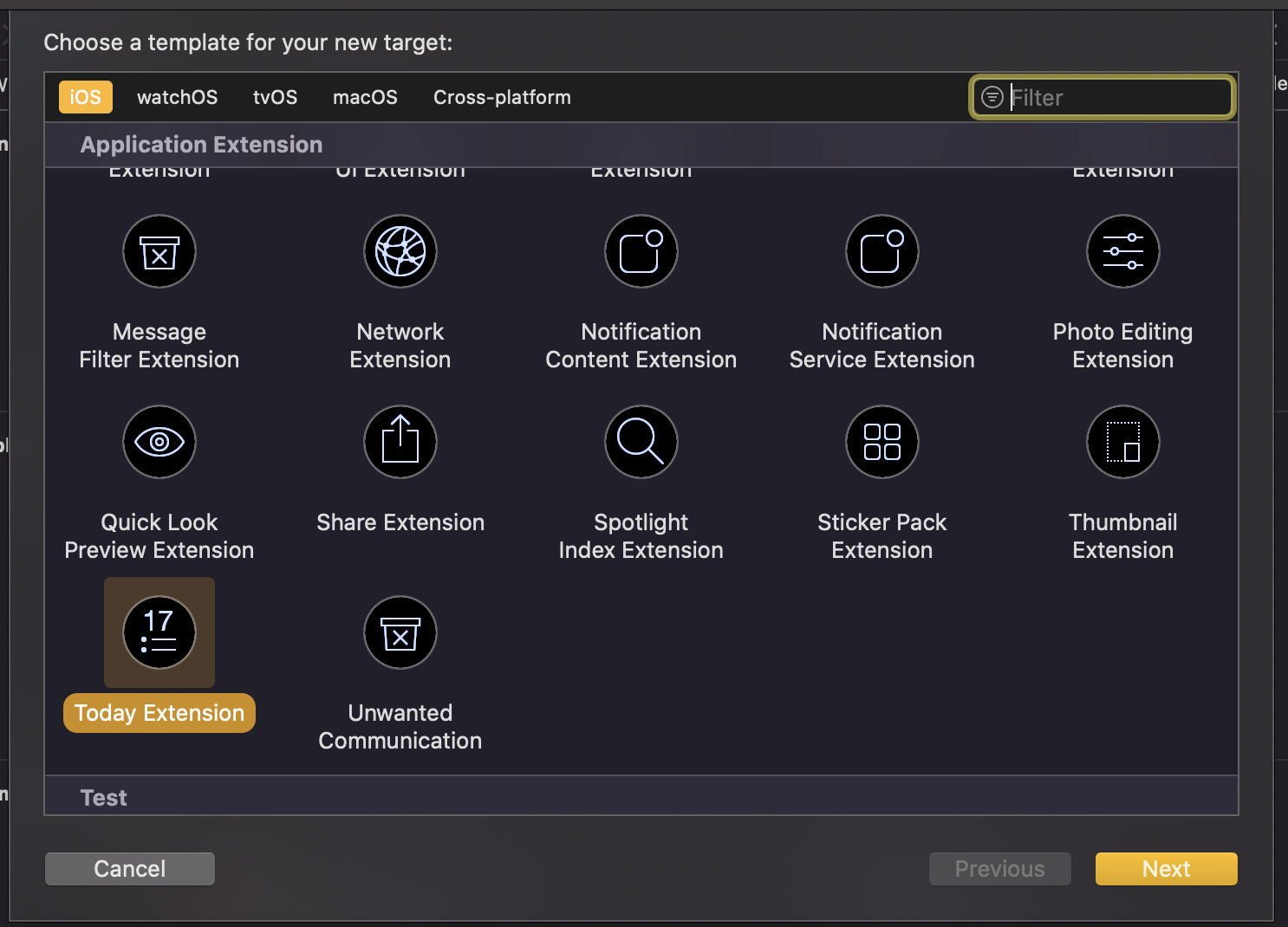Select the Spotlight Index Extension template
Screen dimensions: 1288x927
(x=641, y=442)
